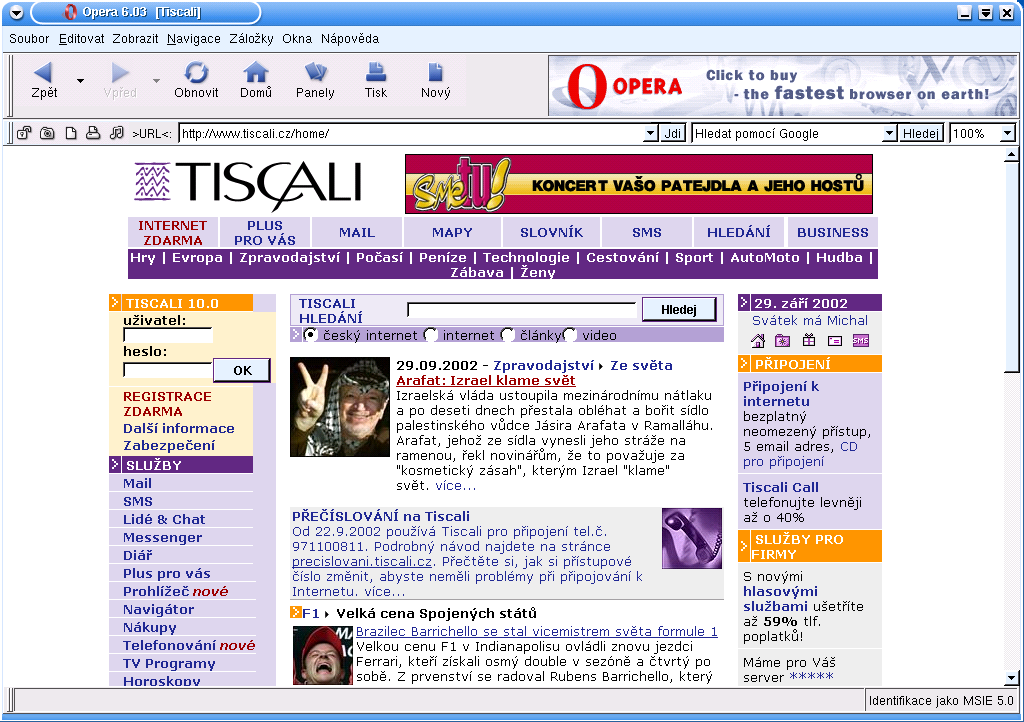
Task: Click the purple SMS icon in sidebar
Action: (861, 340)
